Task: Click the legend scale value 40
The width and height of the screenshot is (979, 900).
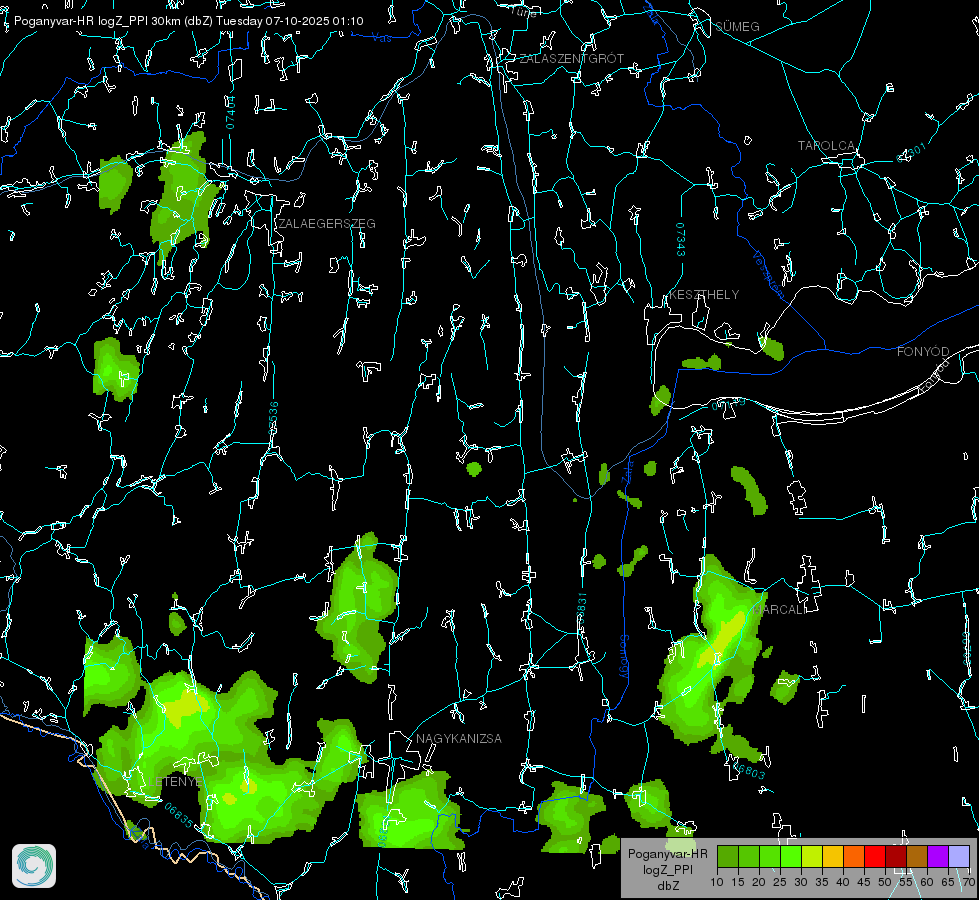Action: pos(843,883)
